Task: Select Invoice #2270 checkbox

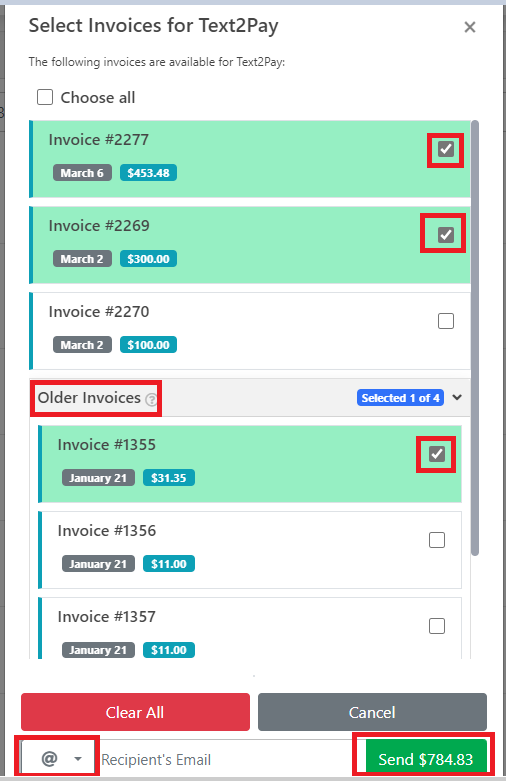Action: coord(446,321)
